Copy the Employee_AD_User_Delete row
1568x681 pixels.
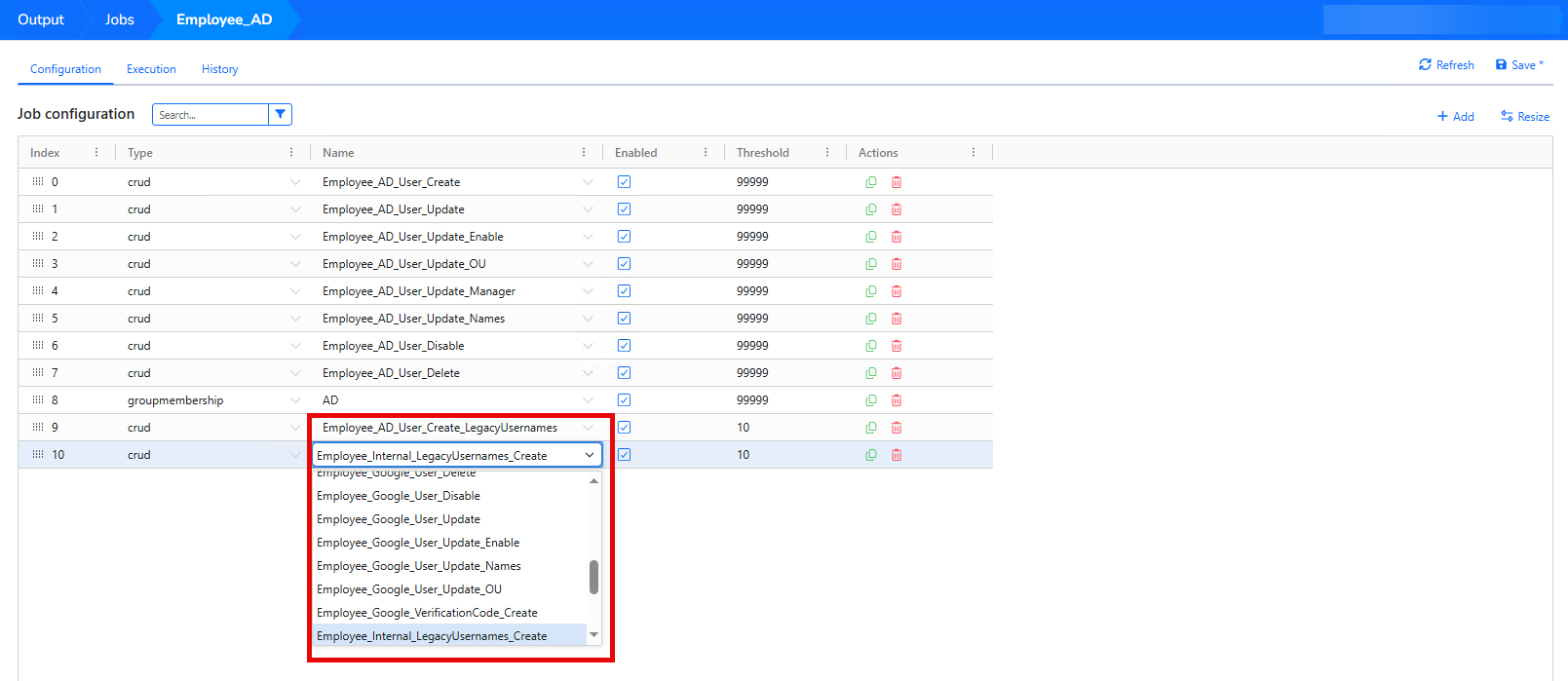tap(871, 373)
